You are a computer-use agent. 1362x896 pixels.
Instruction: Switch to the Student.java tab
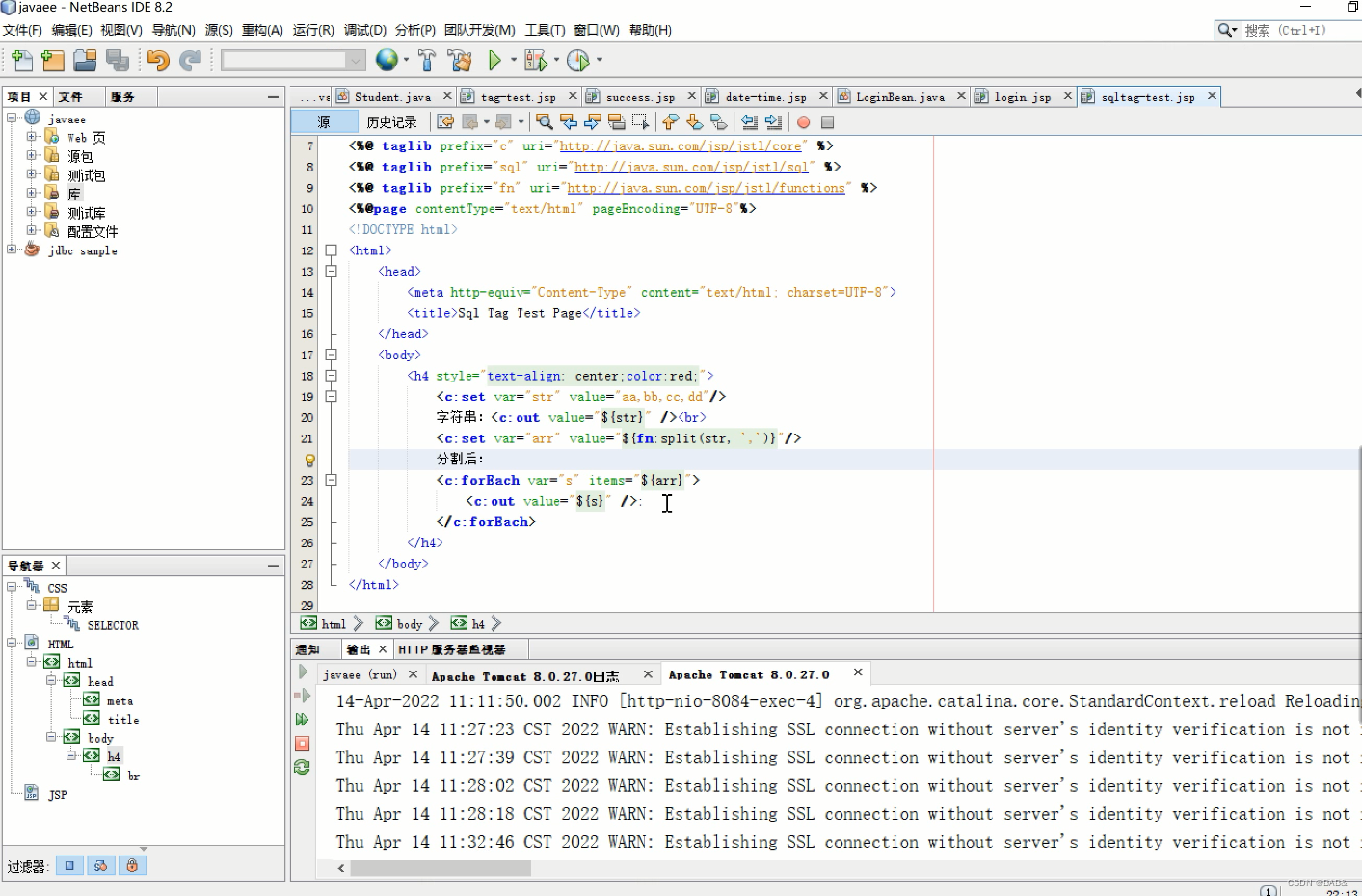[x=392, y=97]
